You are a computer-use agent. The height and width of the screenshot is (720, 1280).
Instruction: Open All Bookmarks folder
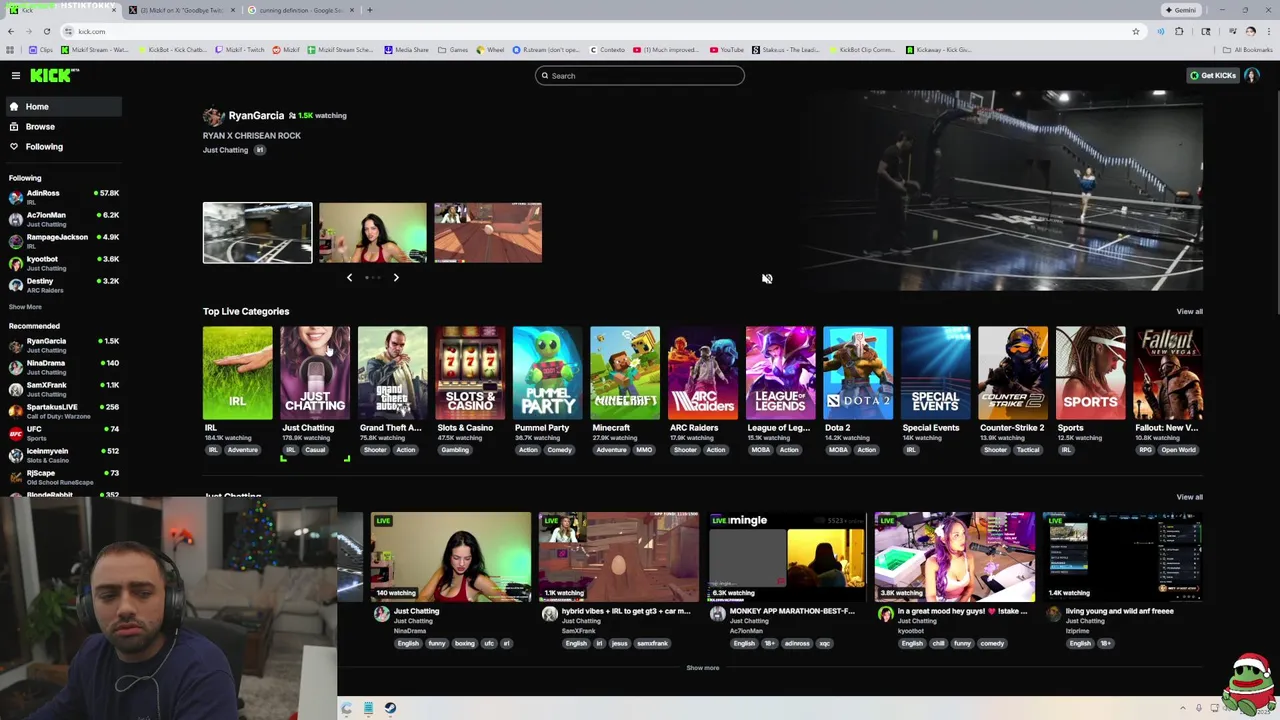1248,49
